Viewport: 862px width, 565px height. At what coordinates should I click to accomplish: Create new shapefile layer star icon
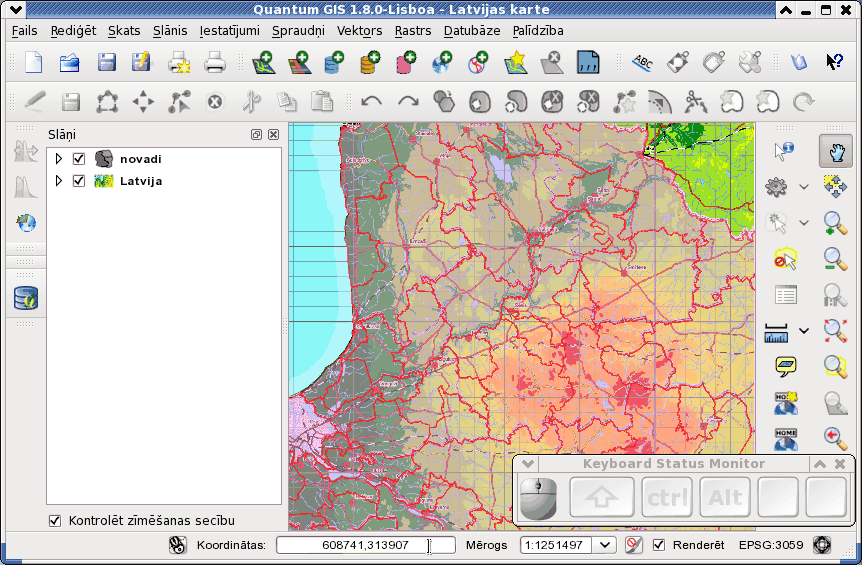click(x=516, y=62)
